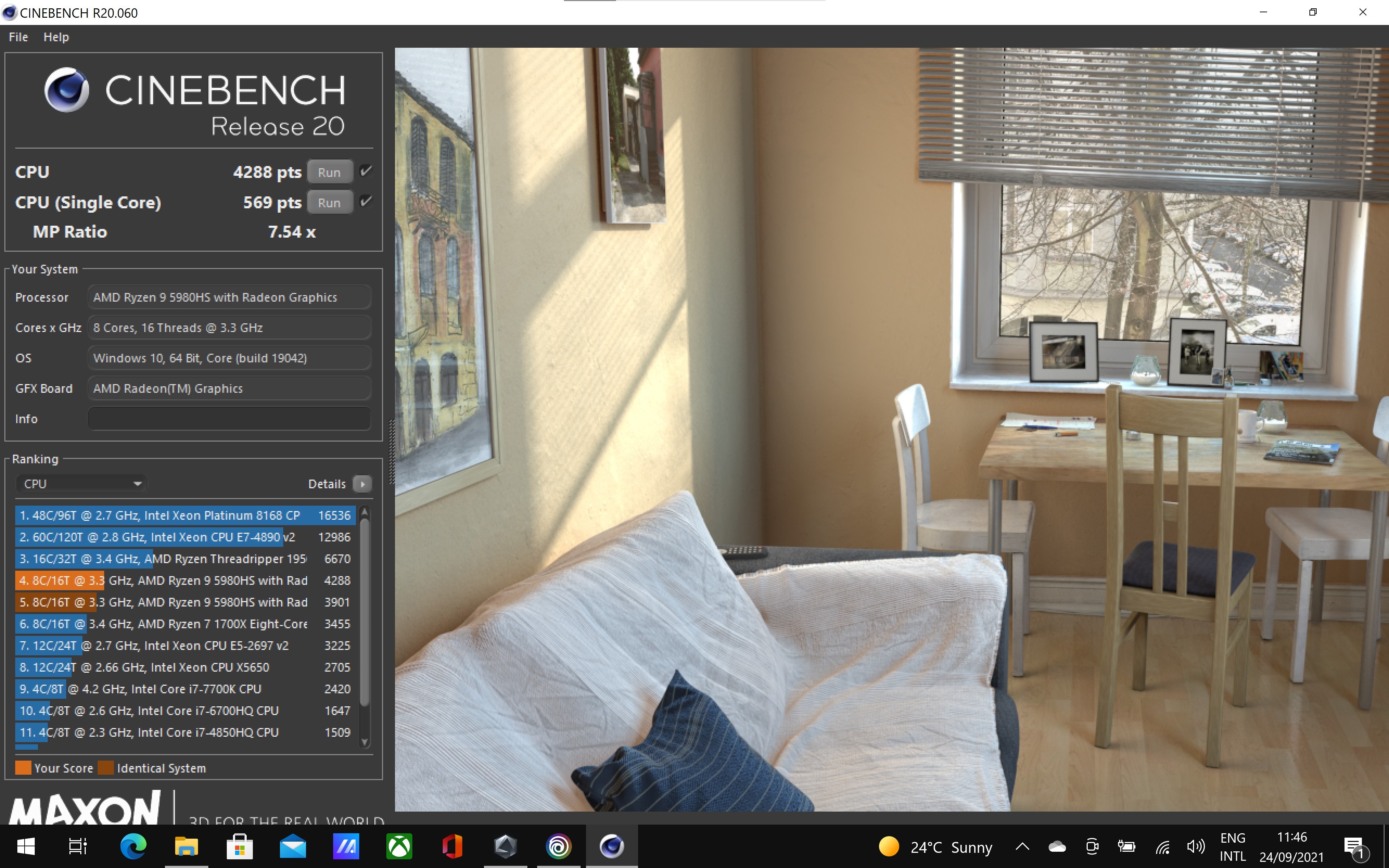Click the Info text field
This screenshot has width=1389, height=868.
coord(229,418)
